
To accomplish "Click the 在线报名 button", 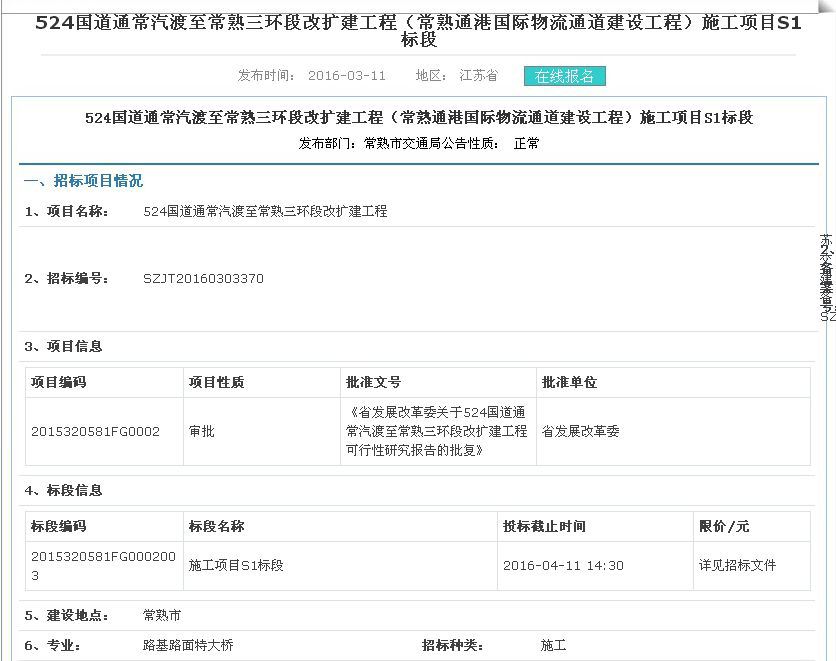I will coord(564,76).
